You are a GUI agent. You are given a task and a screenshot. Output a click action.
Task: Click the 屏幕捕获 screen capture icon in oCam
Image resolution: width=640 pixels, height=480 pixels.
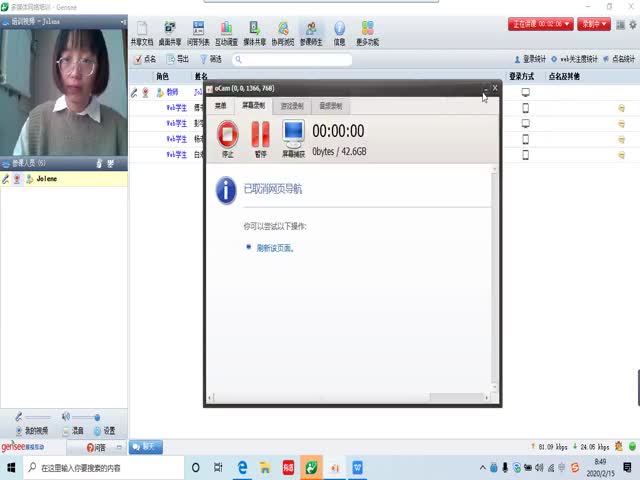[293, 139]
